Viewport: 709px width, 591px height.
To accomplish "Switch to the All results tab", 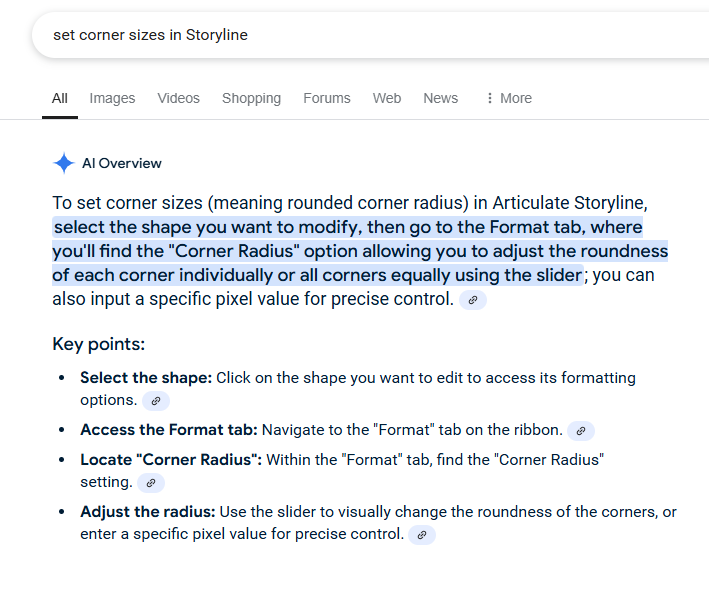I will (x=60, y=98).
